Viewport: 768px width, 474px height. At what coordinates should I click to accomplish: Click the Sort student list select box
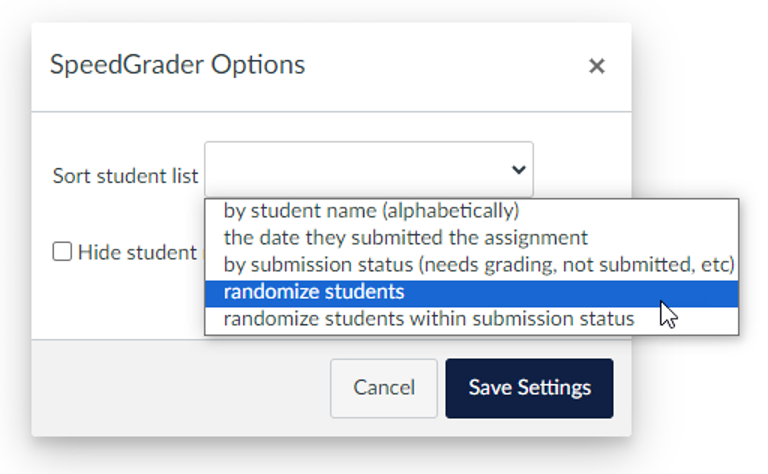point(368,170)
